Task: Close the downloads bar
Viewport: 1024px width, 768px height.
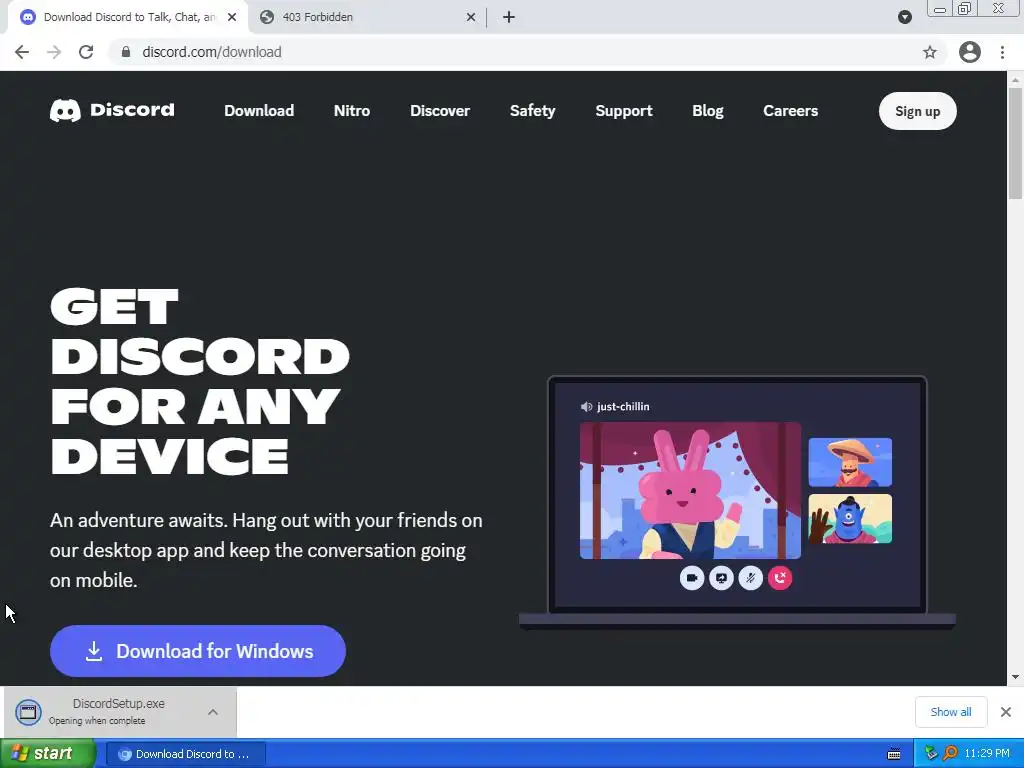Action: tap(1006, 712)
